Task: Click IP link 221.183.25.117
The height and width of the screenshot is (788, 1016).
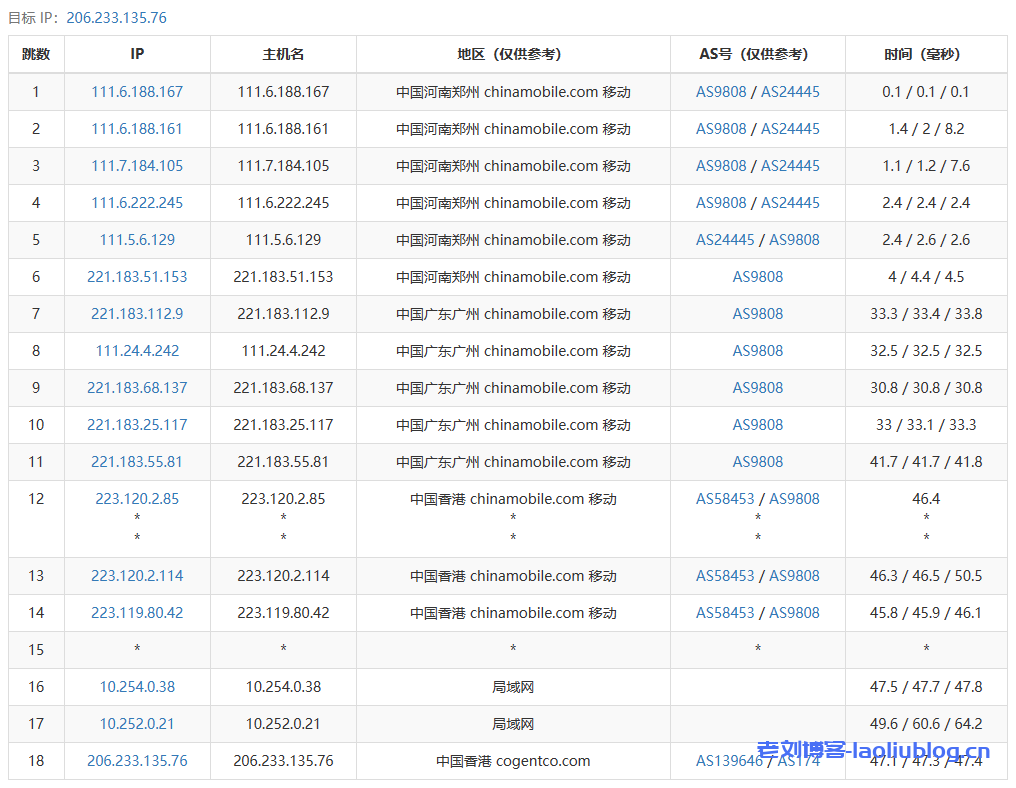Action: 137,425
